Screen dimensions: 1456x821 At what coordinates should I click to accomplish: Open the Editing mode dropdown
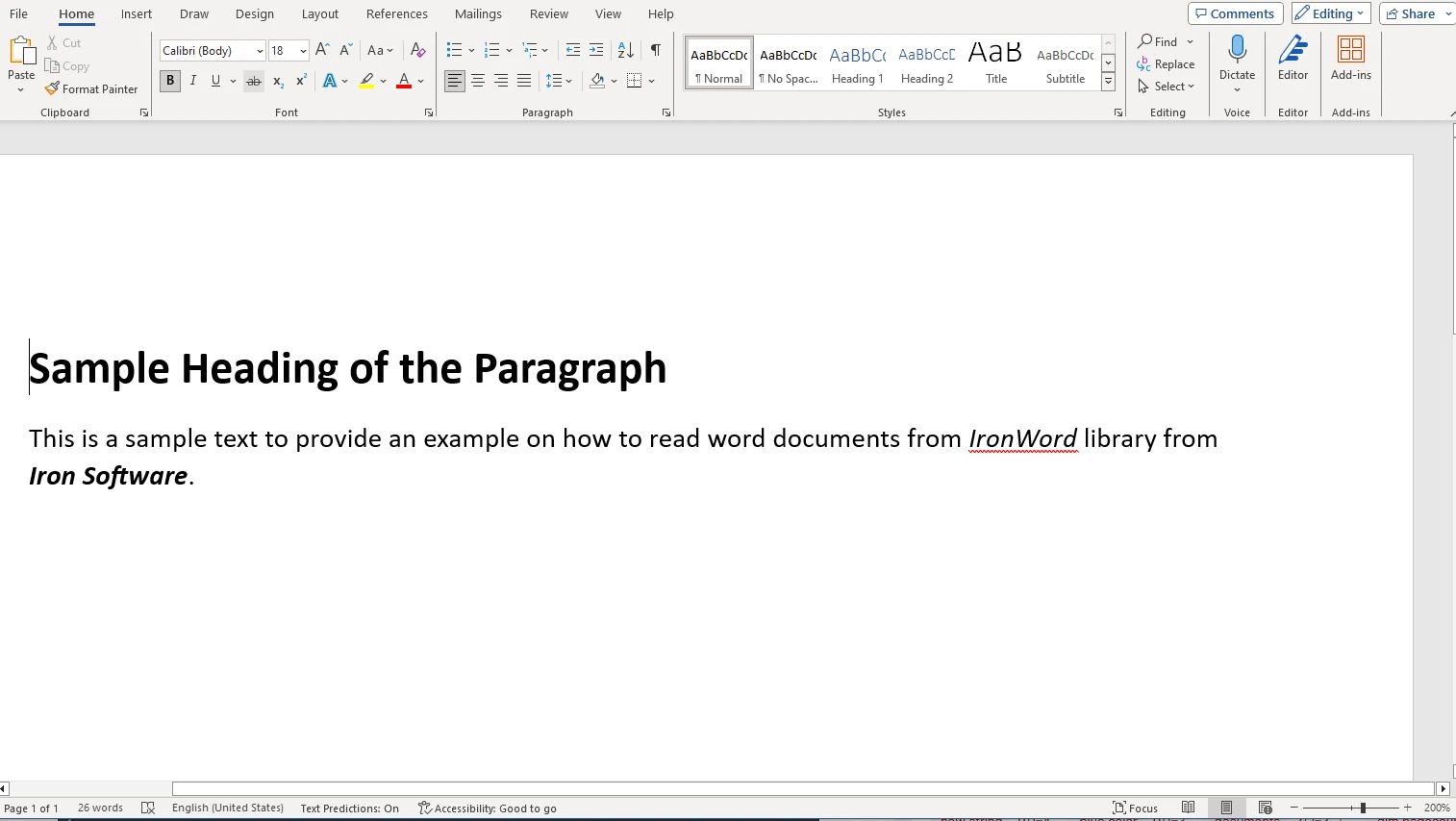click(x=1330, y=13)
